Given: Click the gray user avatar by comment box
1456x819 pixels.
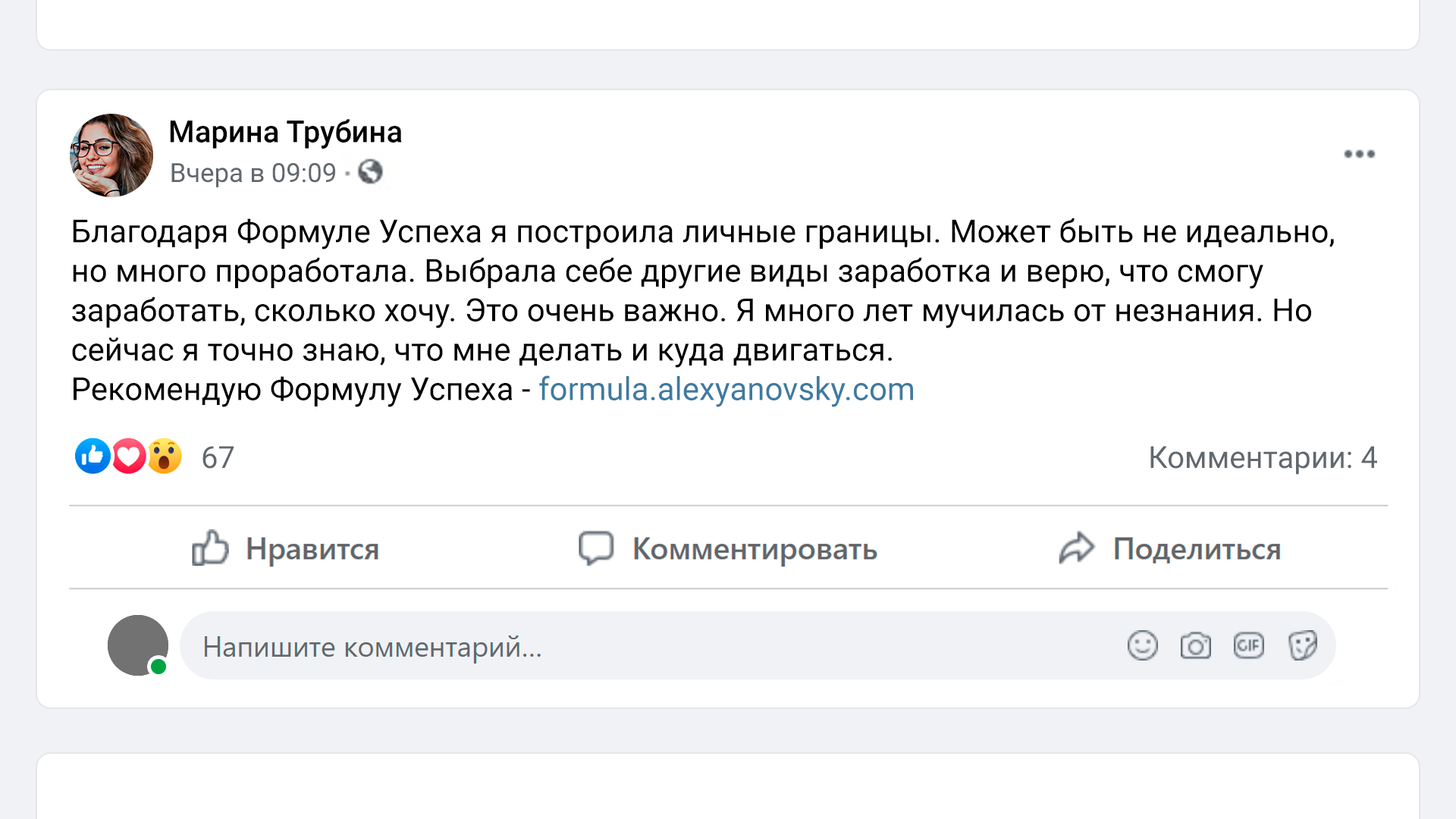Looking at the screenshot, I should tap(138, 645).
